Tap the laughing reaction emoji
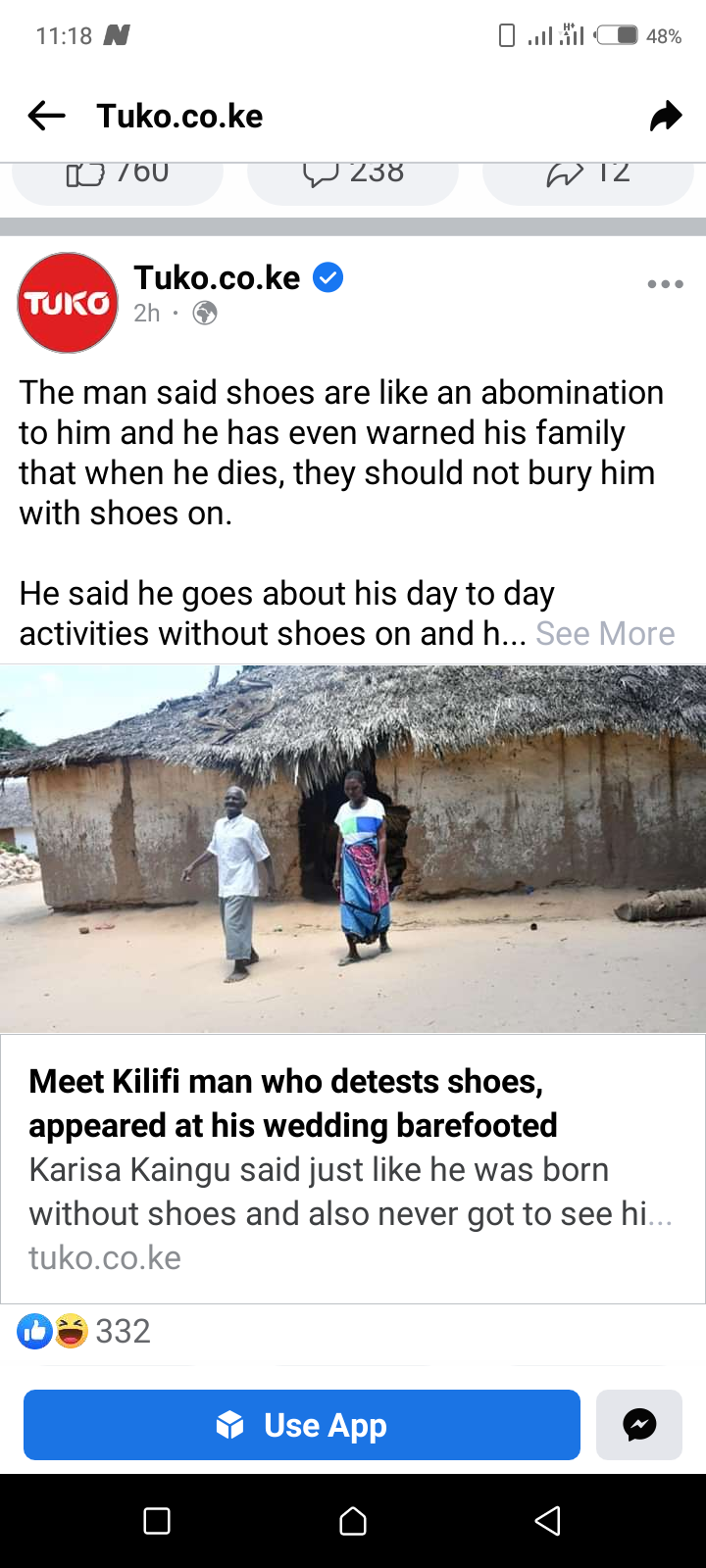The height and width of the screenshot is (1568, 706). (x=71, y=1331)
